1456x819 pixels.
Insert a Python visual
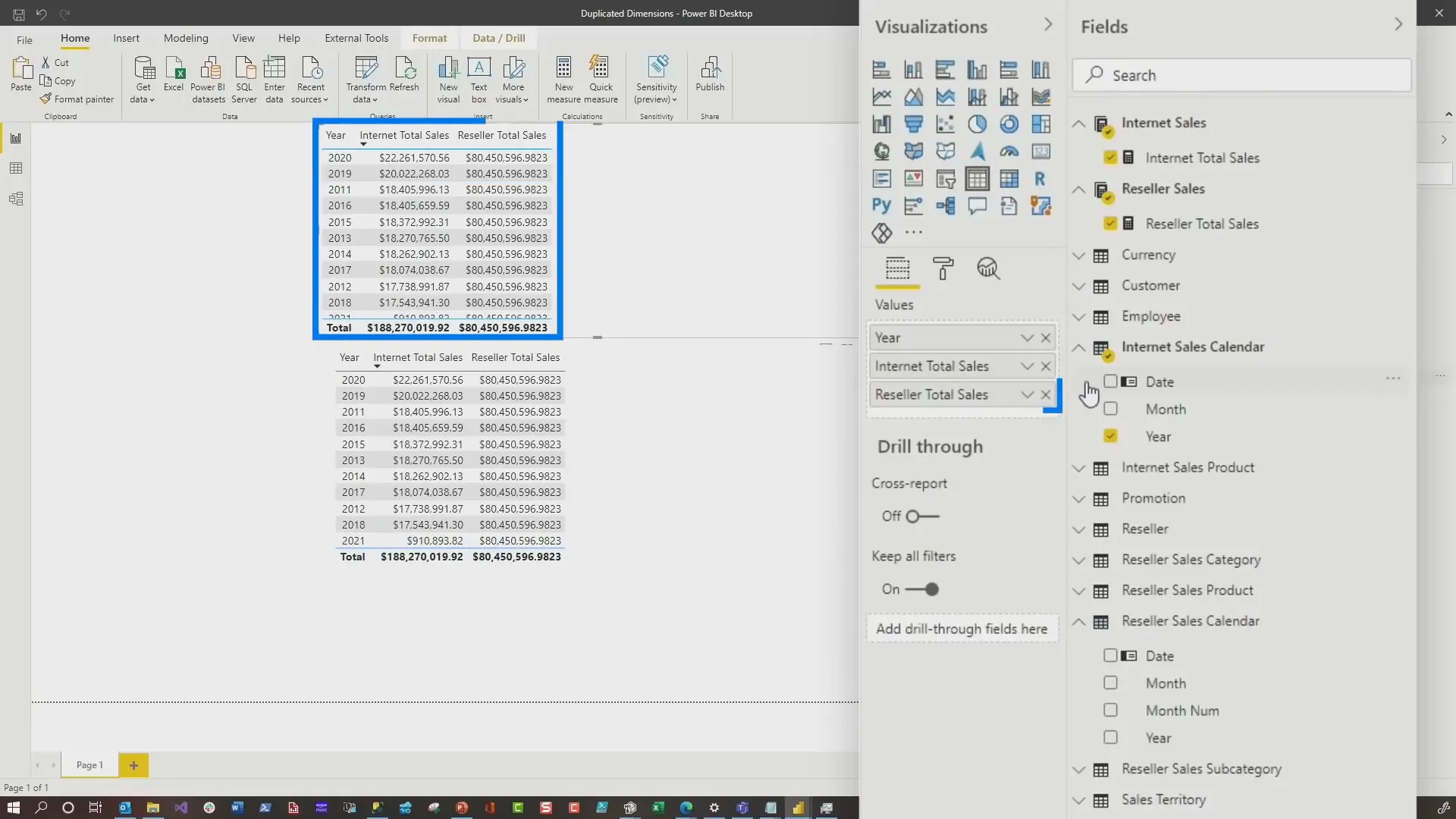pyautogui.click(x=881, y=206)
